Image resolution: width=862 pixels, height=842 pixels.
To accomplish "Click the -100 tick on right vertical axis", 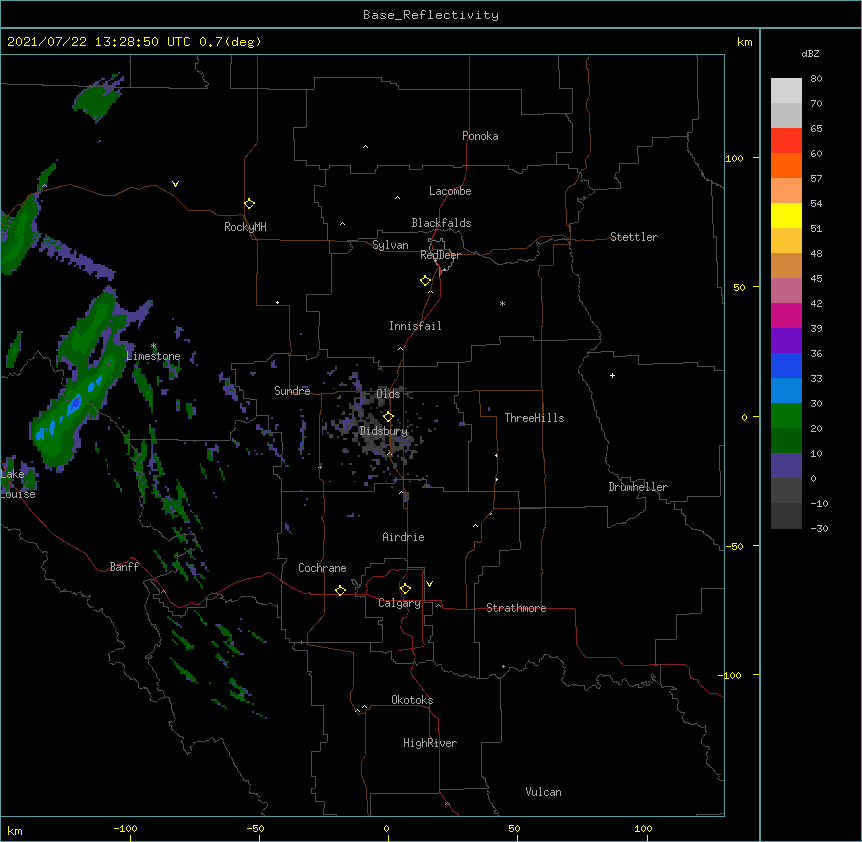I will coord(731,675).
